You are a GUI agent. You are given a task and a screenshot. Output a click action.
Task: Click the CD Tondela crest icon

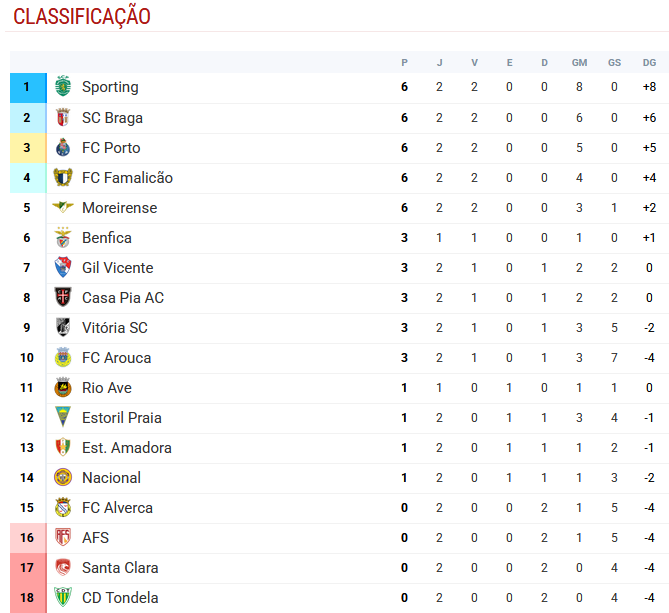click(x=63, y=597)
